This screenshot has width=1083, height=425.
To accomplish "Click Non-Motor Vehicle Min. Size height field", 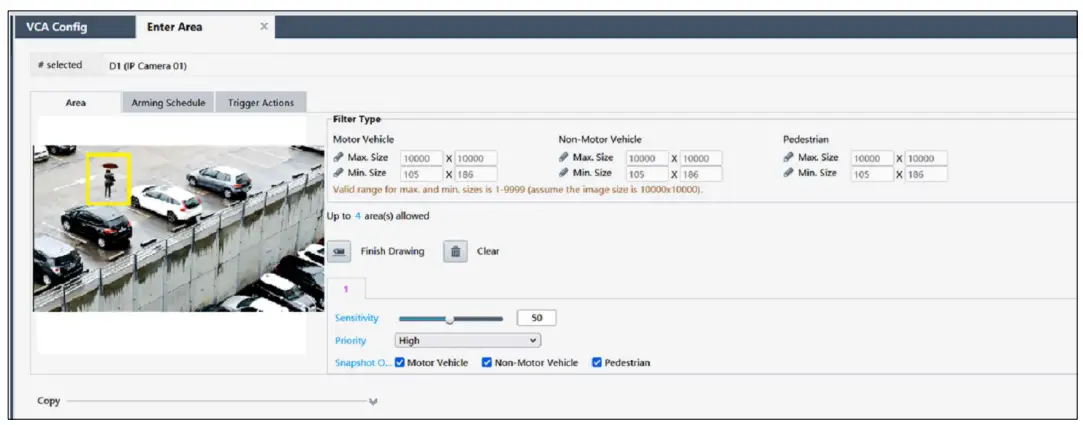I will [x=701, y=174].
